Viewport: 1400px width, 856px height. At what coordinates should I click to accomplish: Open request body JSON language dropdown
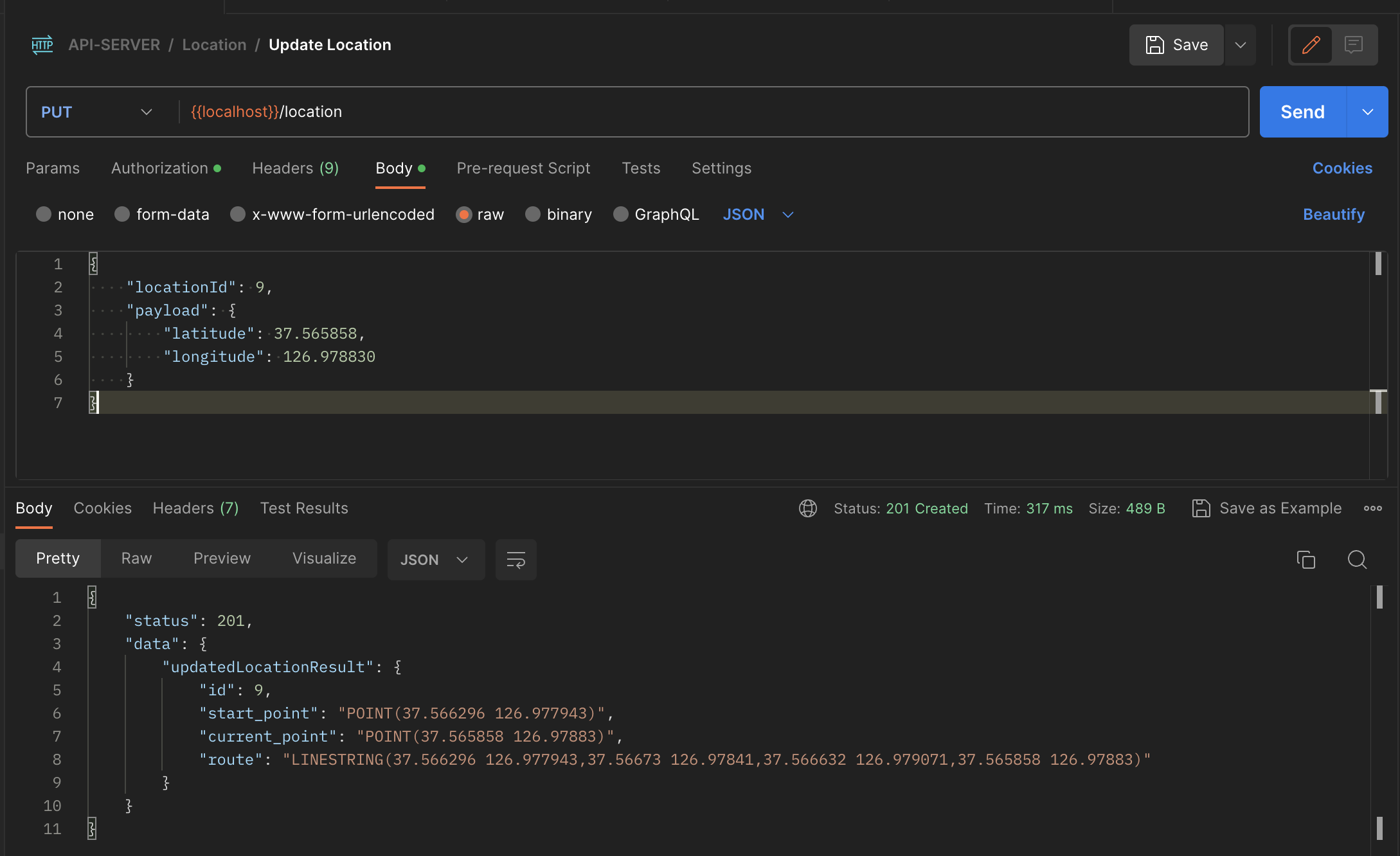758,215
